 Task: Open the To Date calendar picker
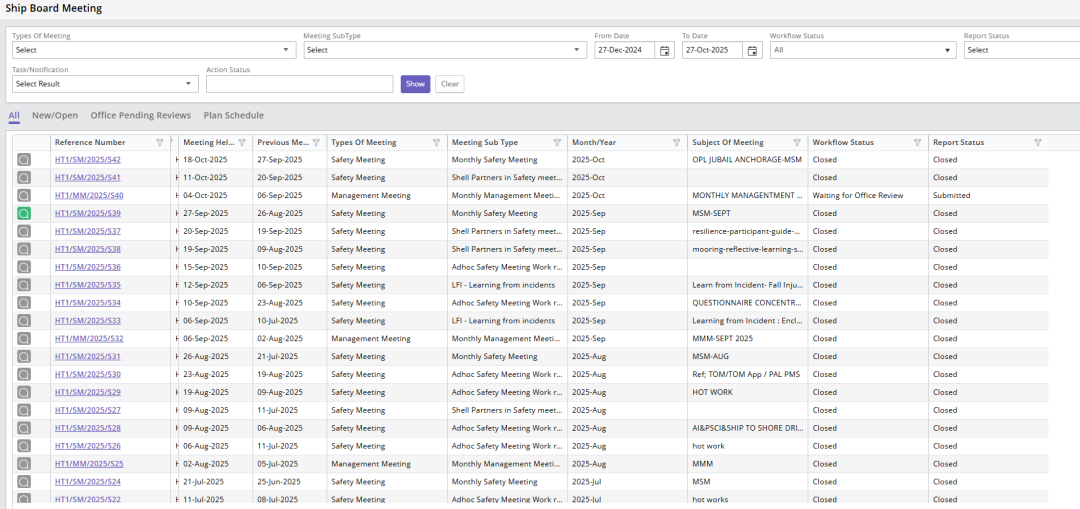[752, 50]
